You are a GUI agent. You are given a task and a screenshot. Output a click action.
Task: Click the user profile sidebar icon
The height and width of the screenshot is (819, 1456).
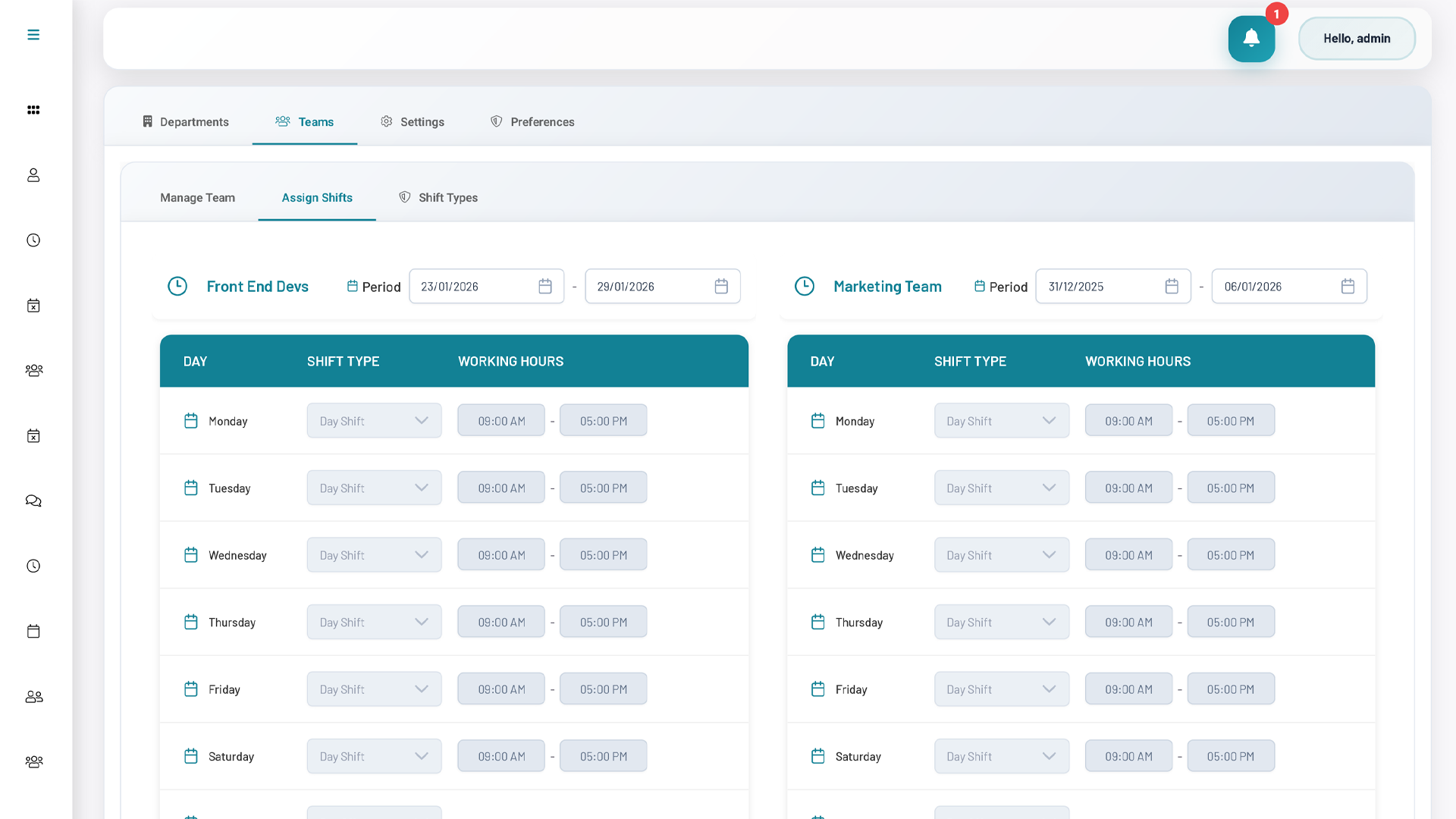33,175
